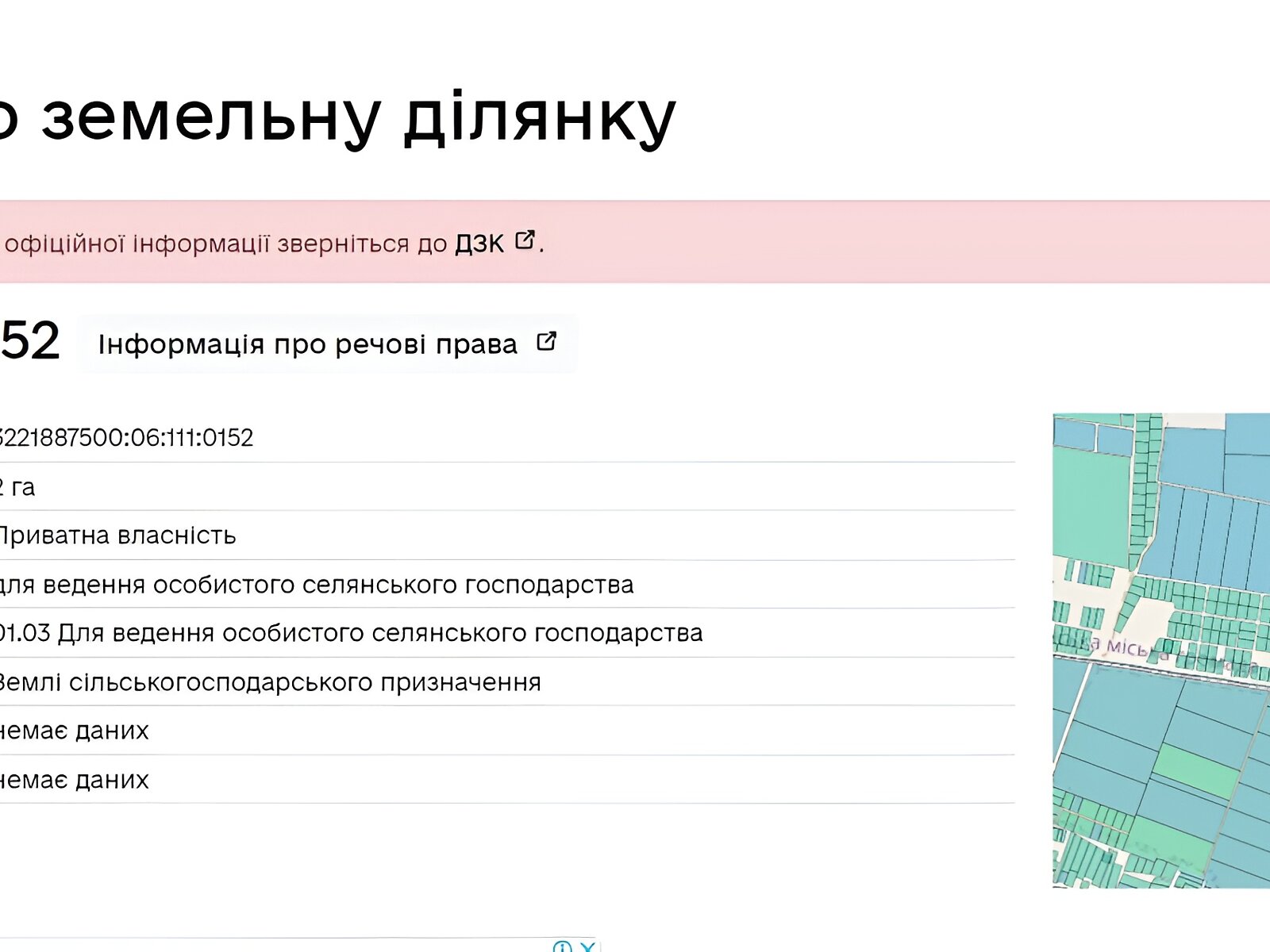Open the ДЗК link in the banner
This screenshot has width=1270, height=952.
(479, 244)
